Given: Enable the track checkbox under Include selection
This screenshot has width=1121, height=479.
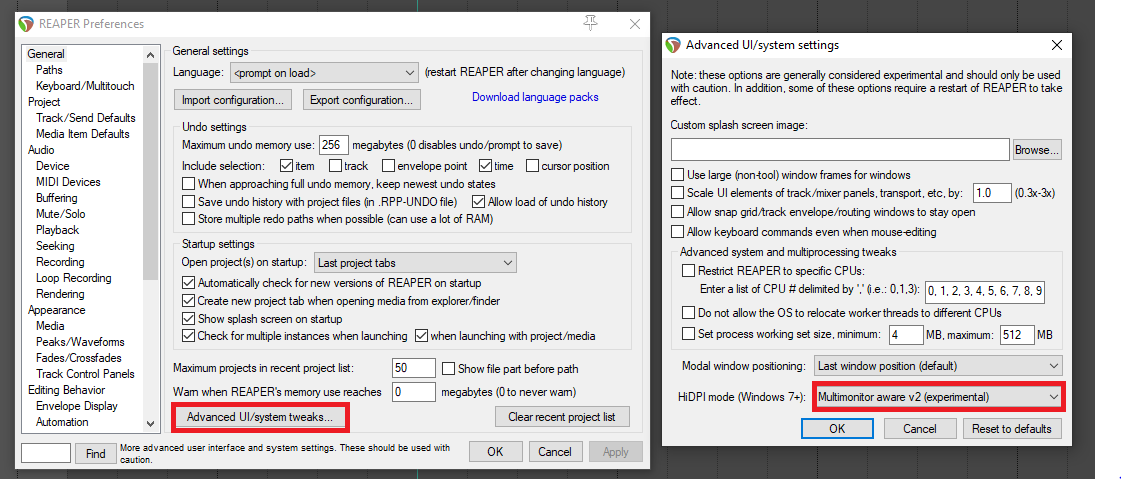Looking at the screenshot, I should pos(335,166).
